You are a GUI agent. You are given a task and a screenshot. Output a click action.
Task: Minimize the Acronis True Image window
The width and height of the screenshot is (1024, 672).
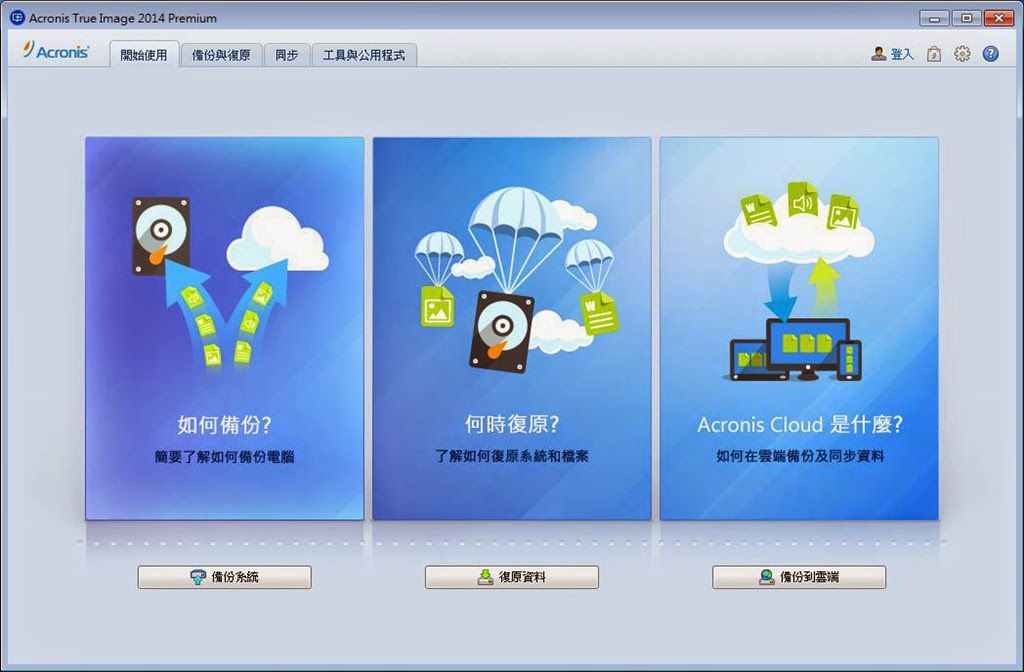(935, 18)
